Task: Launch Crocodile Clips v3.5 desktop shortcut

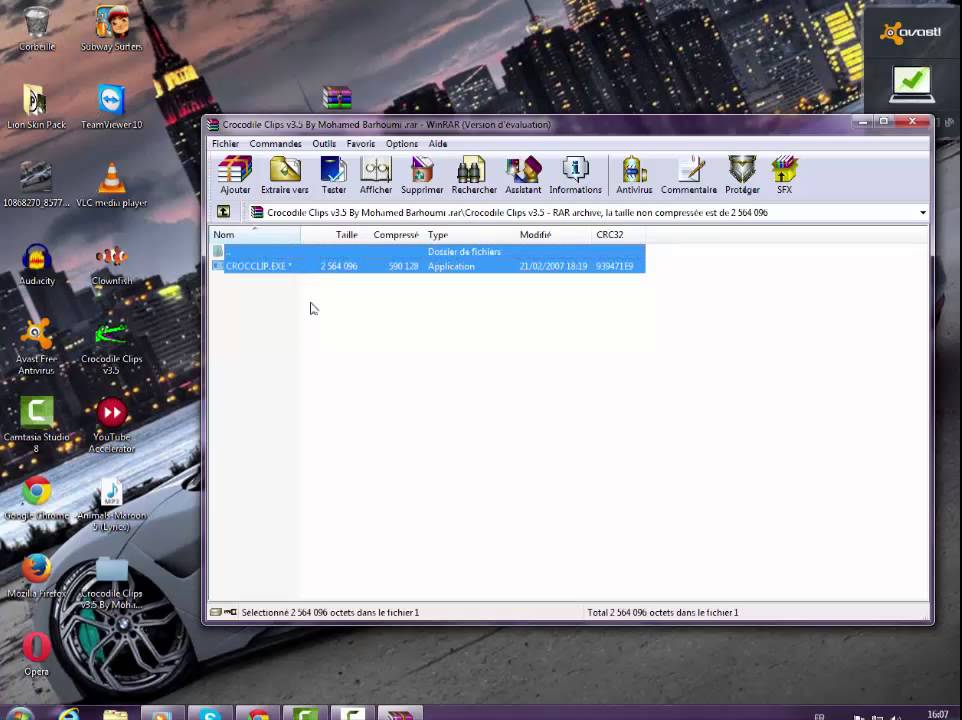Action: coord(112,348)
